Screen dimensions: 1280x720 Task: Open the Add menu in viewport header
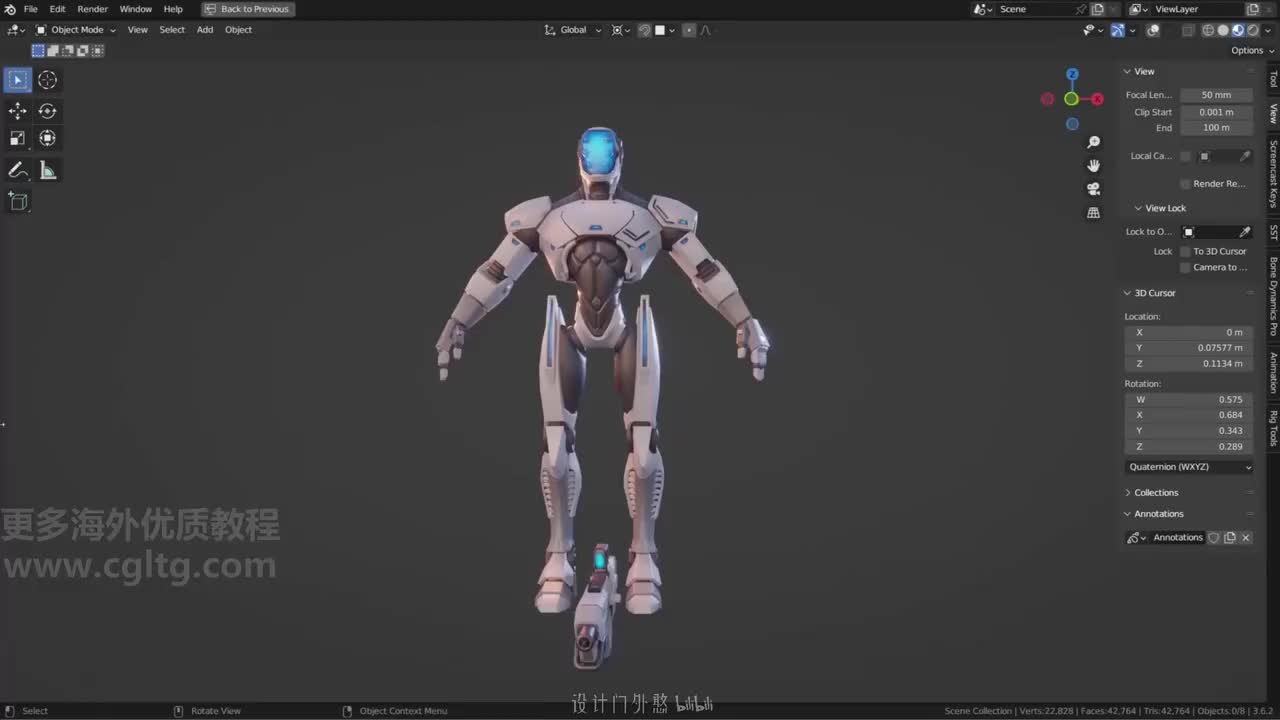tap(205, 30)
